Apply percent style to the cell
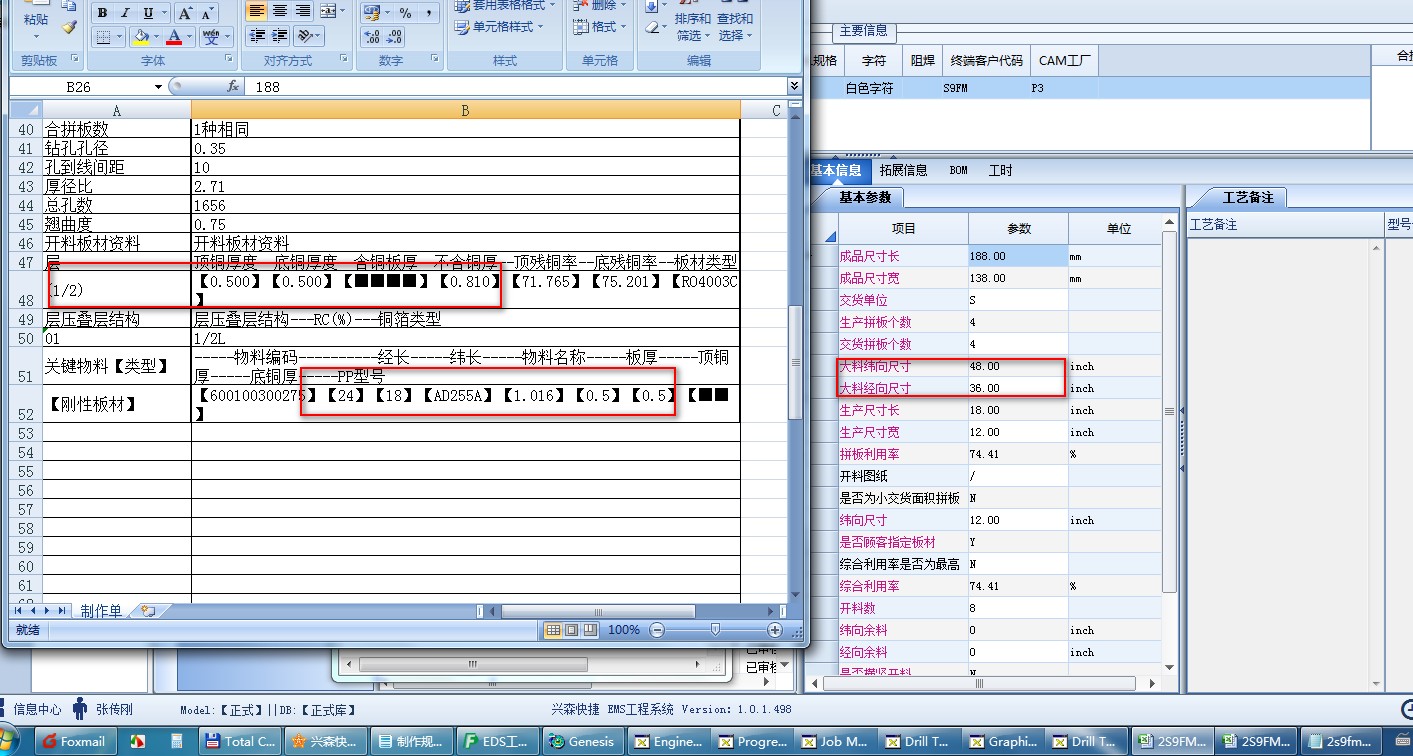This screenshot has width=1413, height=756. click(405, 13)
